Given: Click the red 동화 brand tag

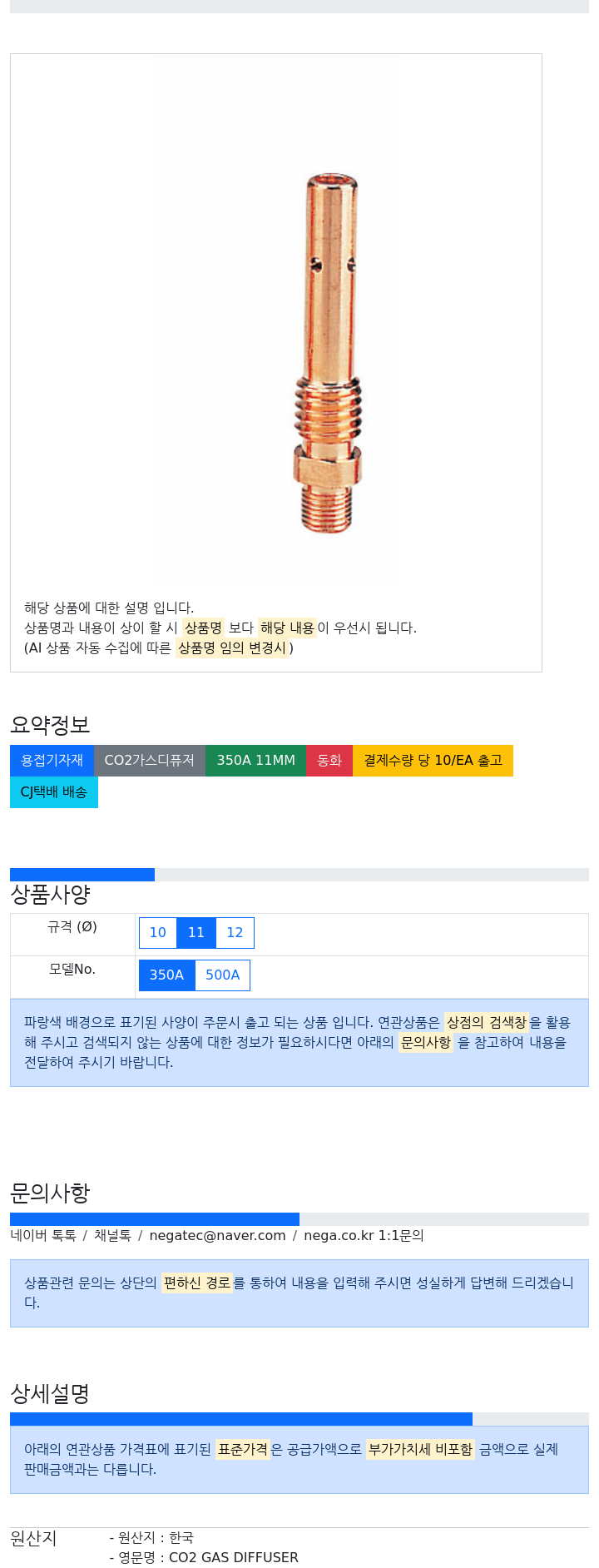Looking at the screenshot, I should [329, 761].
